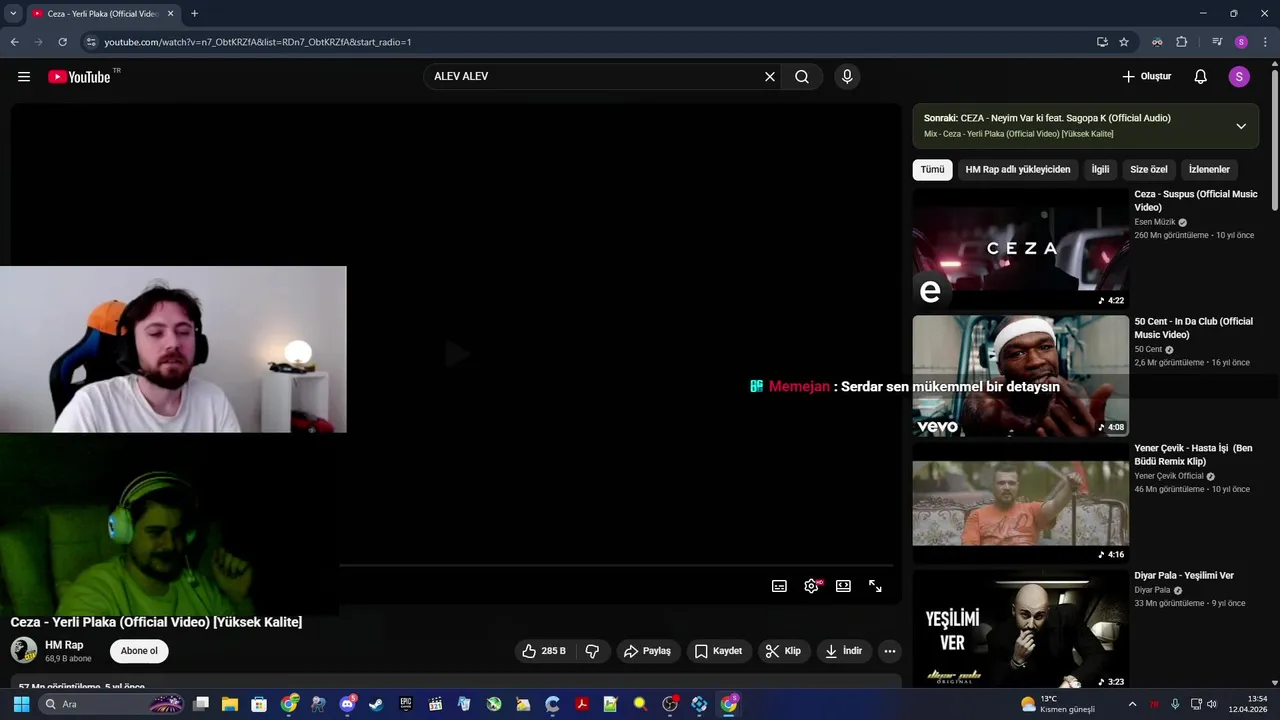Dislike the video

[x=592, y=651]
